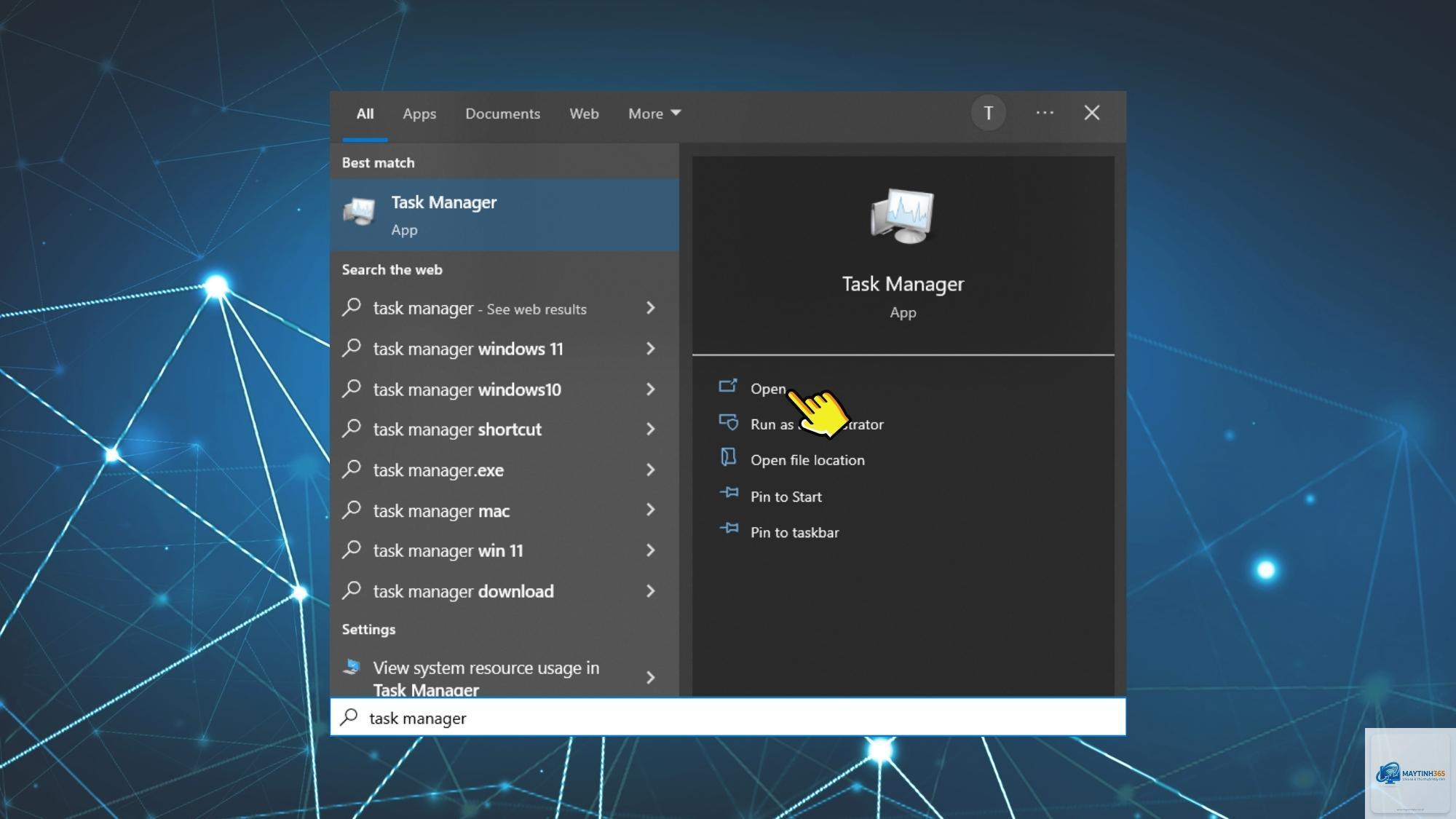The image size is (1456, 819).
Task: Click 'View system resource usage in Task Manager'
Action: pos(486,678)
